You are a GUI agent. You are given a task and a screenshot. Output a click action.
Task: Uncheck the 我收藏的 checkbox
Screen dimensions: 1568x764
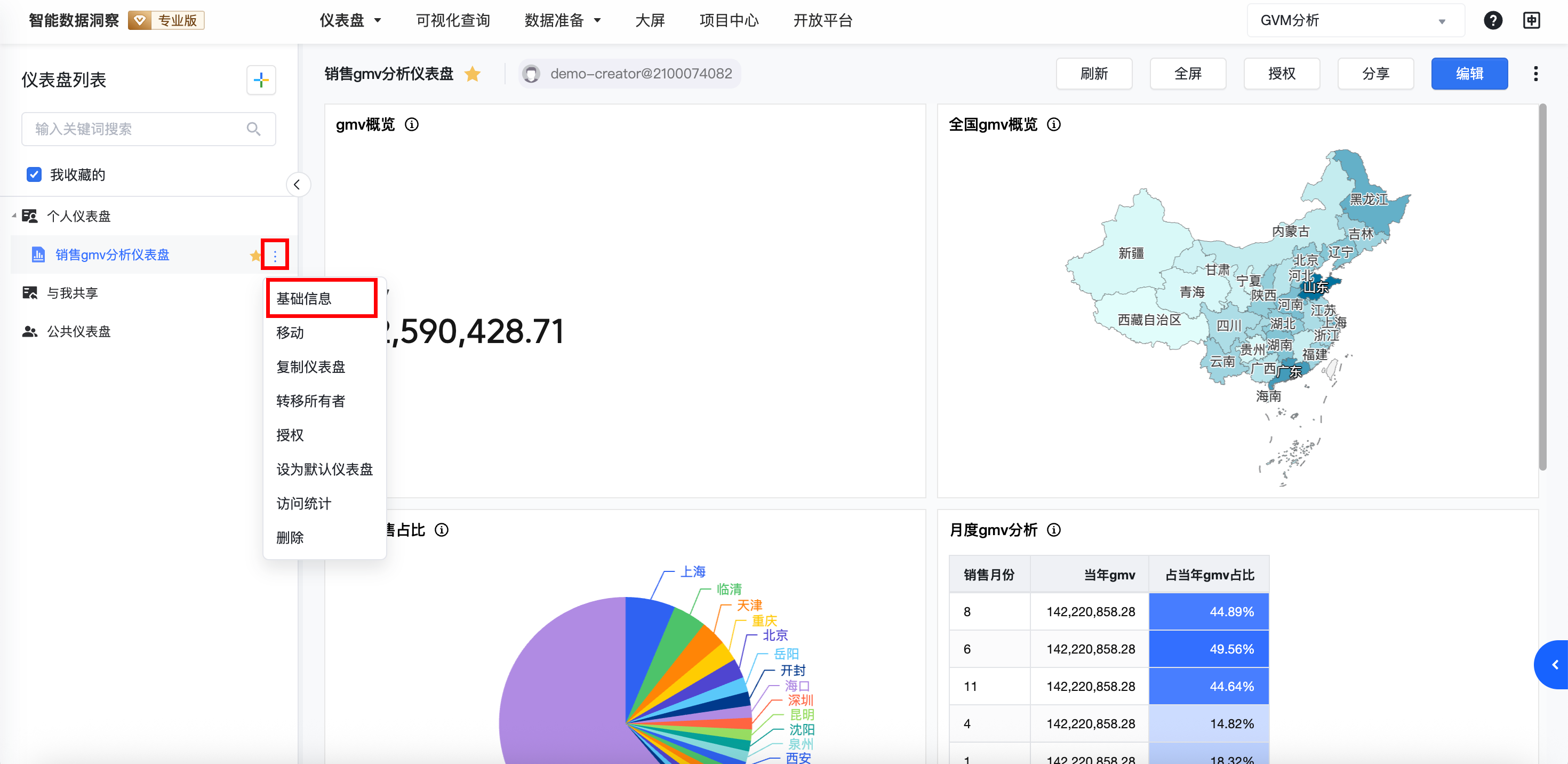tap(34, 174)
